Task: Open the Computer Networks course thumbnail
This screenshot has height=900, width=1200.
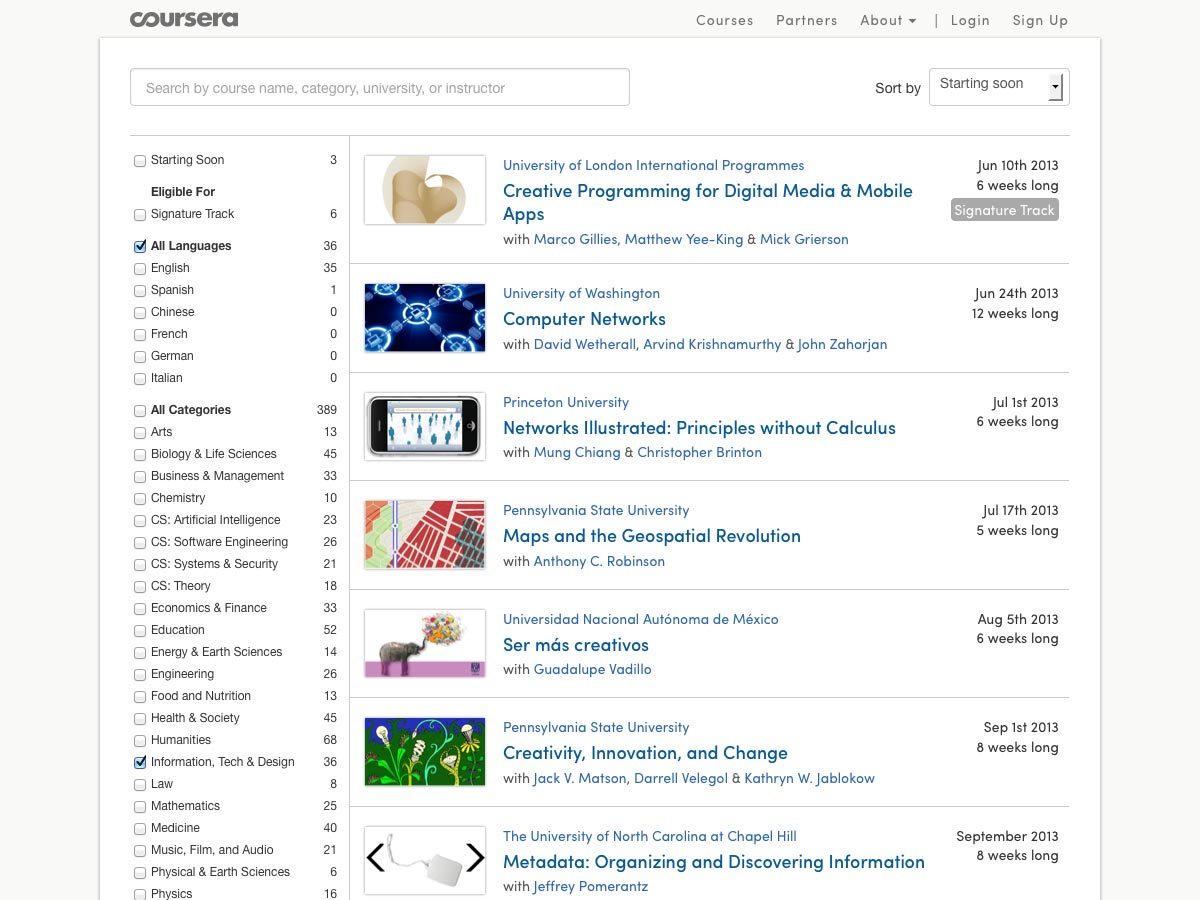Action: point(425,318)
